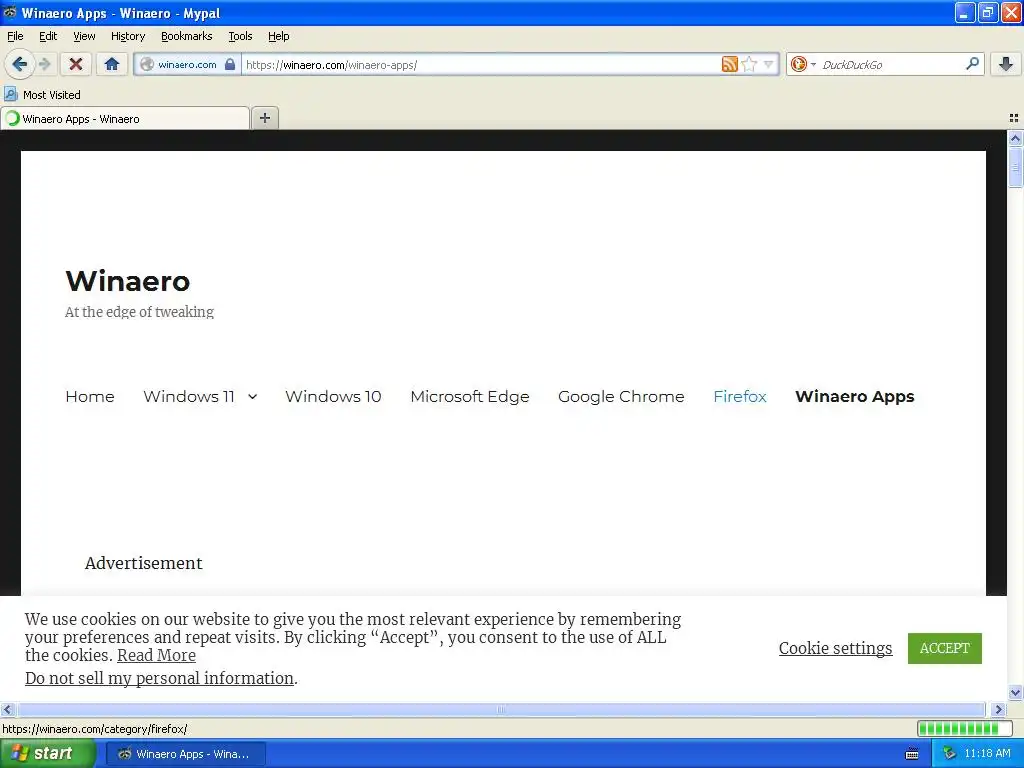Stop loading with the red X button
The height and width of the screenshot is (768, 1024).
[x=76, y=64]
